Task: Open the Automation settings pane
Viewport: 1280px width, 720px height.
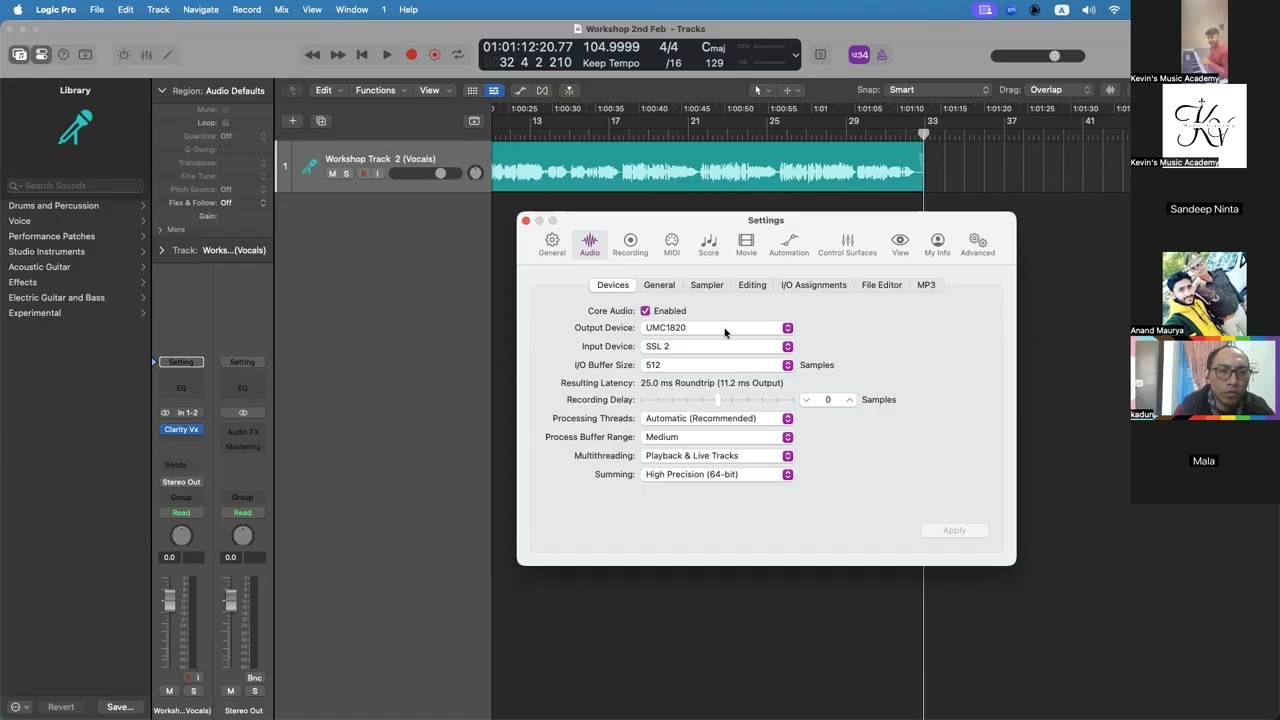Action: point(789,244)
